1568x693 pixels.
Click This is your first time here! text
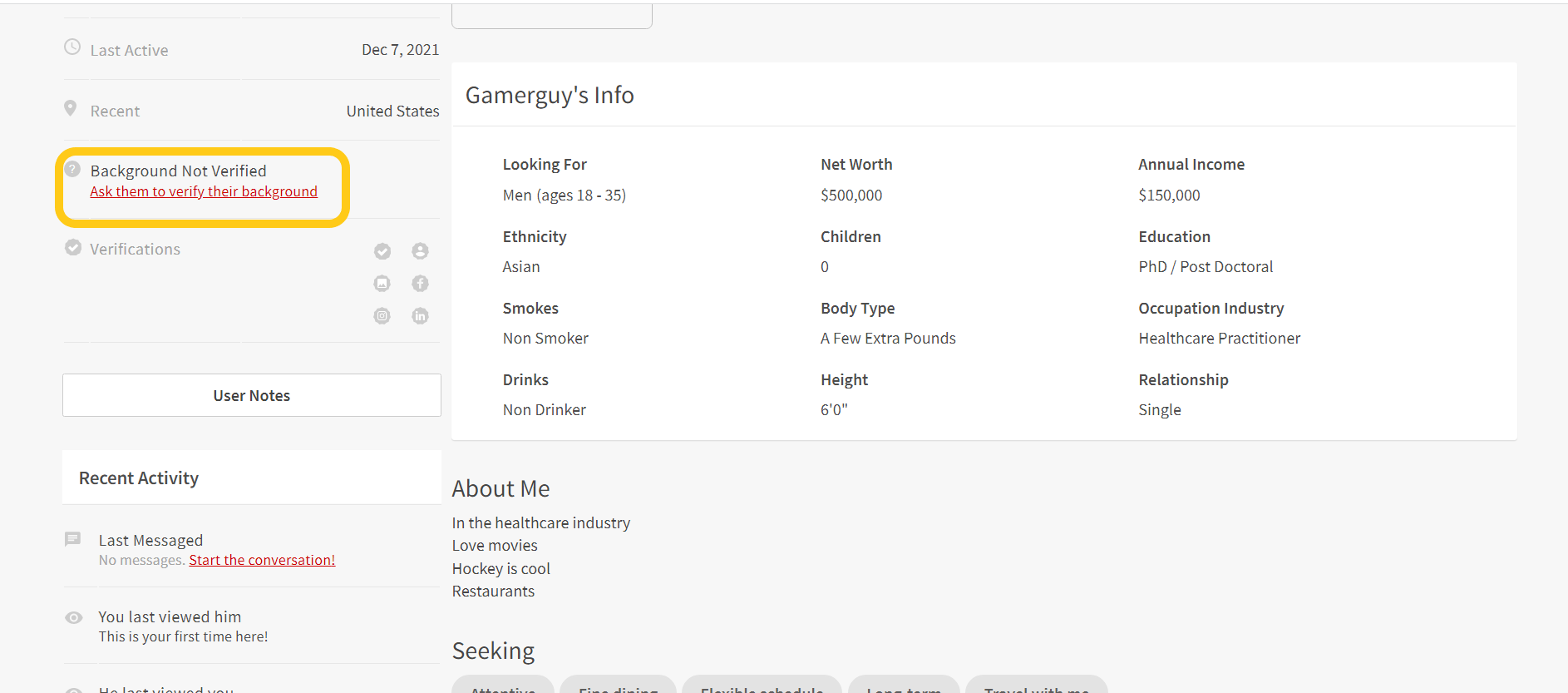click(183, 636)
